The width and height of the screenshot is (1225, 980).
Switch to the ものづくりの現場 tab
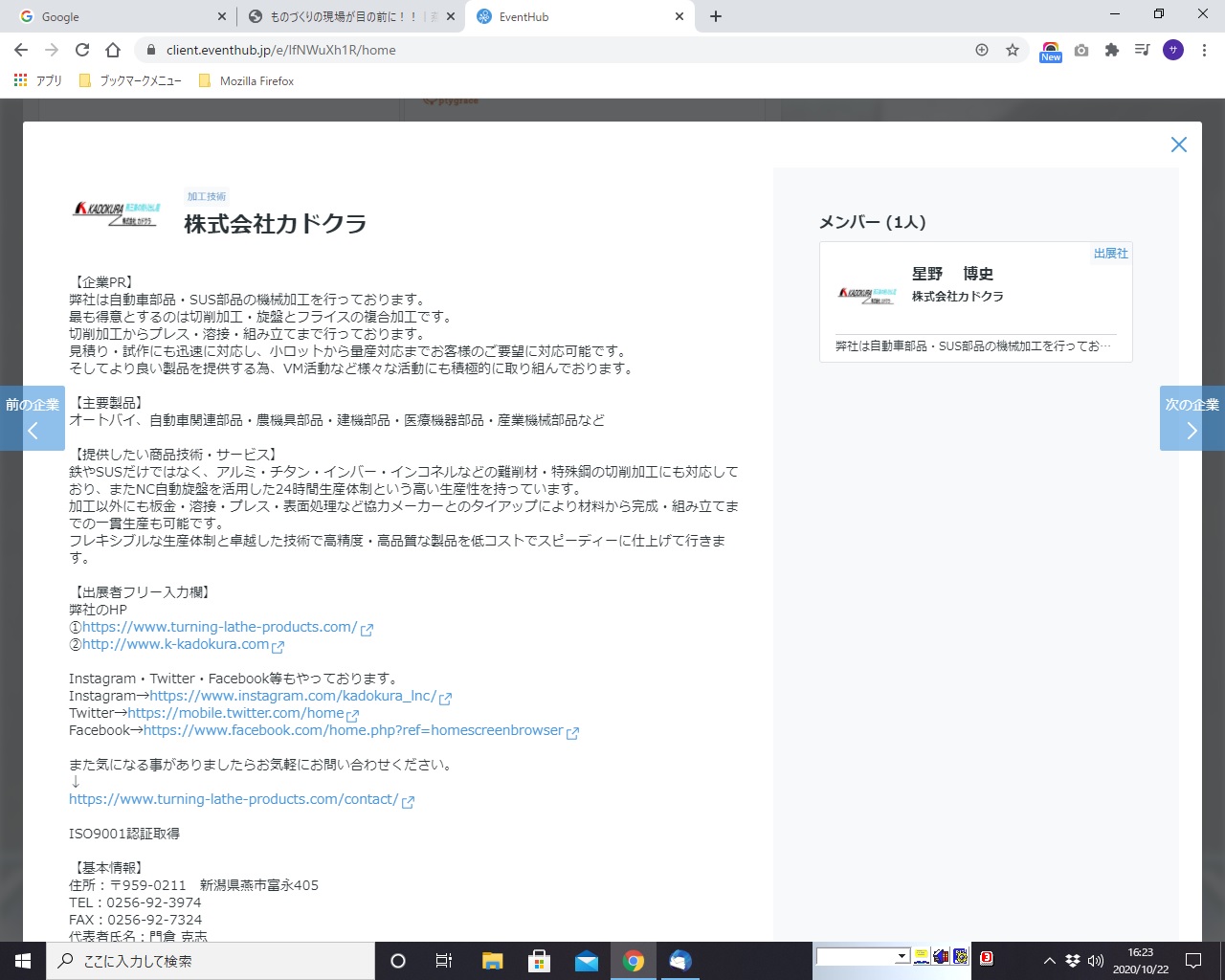tap(349, 16)
